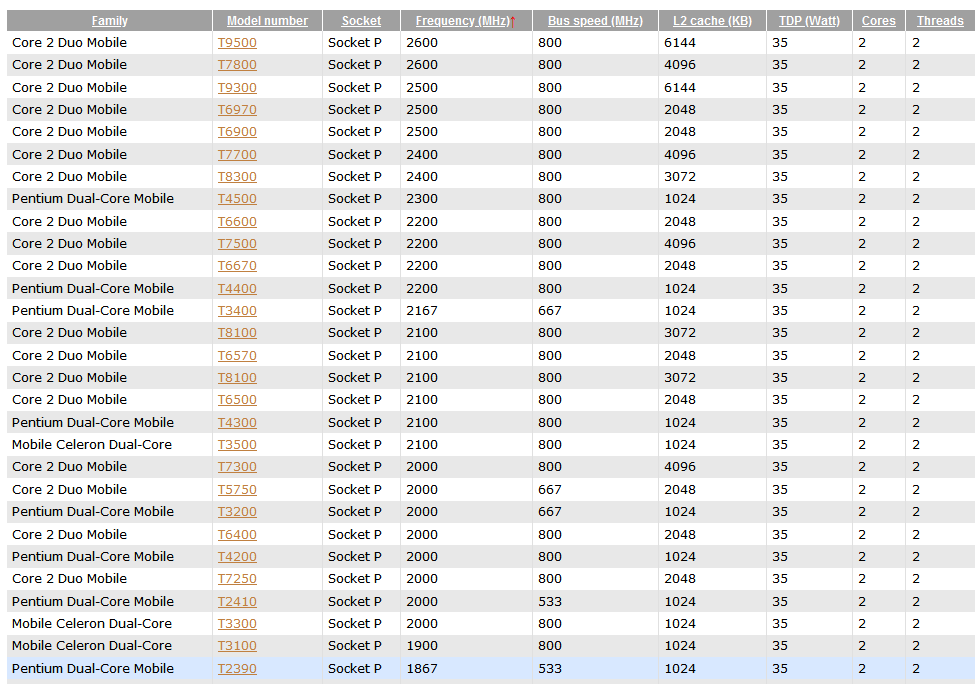Open the T3100 model link
978x684 pixels.
coord(237,646)
